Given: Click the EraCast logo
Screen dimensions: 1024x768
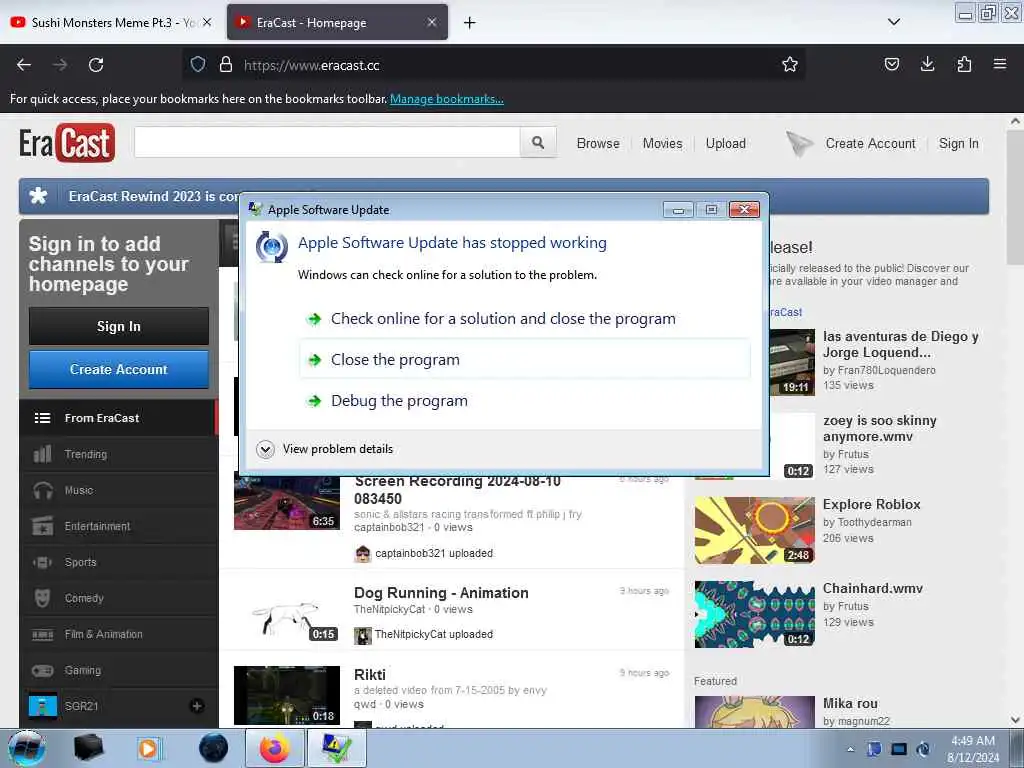Looking at the screenshot, I should pyautogui.click(x=67, y=142).
